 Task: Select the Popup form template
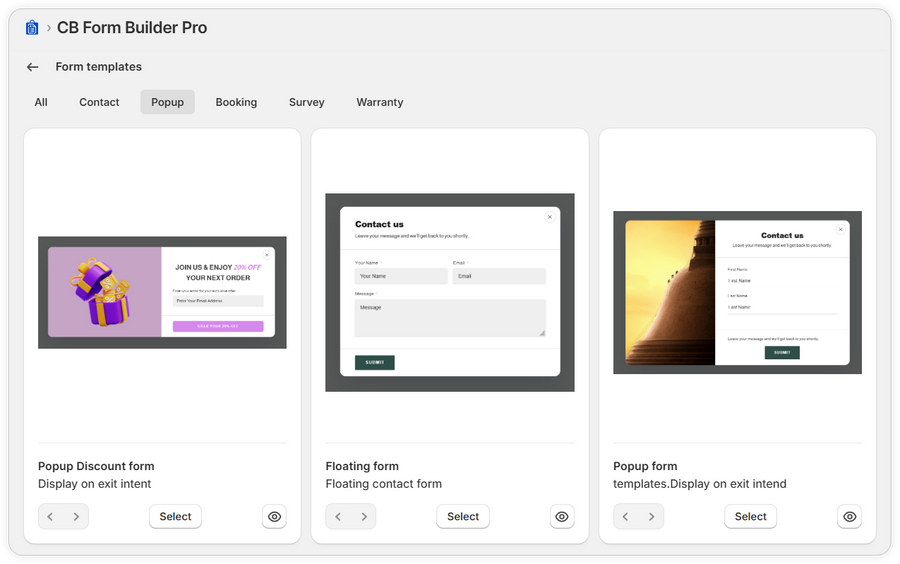(x=750, y=516)
